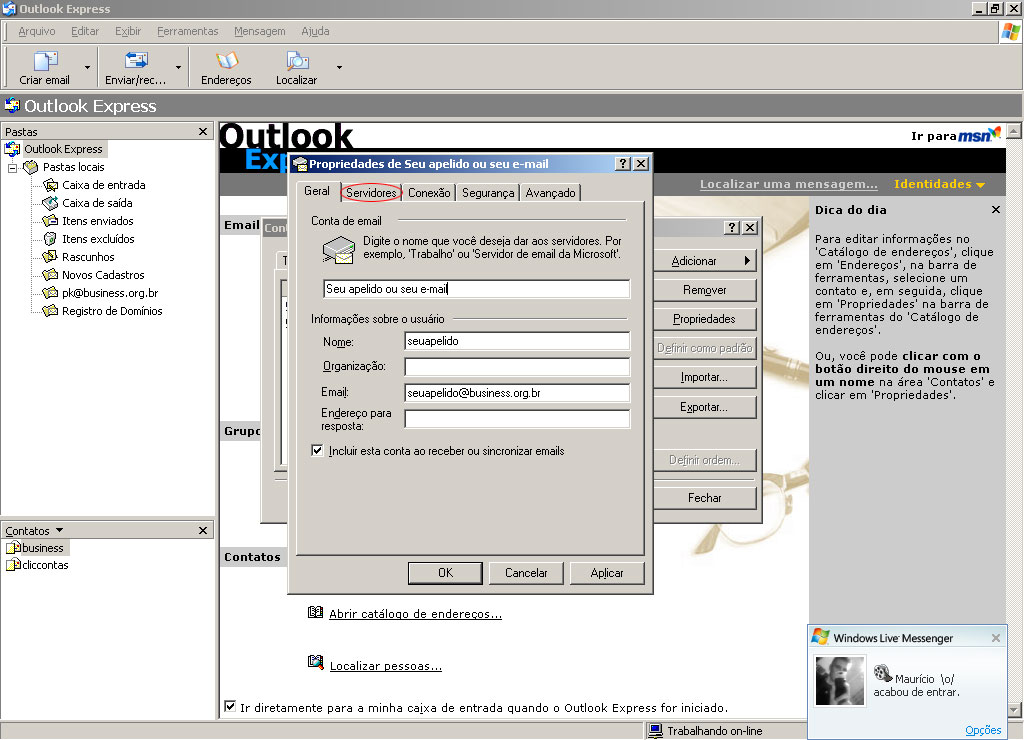Close the Contatos pane
This screenshot has height=740, width=1024.
click(203, 530)
